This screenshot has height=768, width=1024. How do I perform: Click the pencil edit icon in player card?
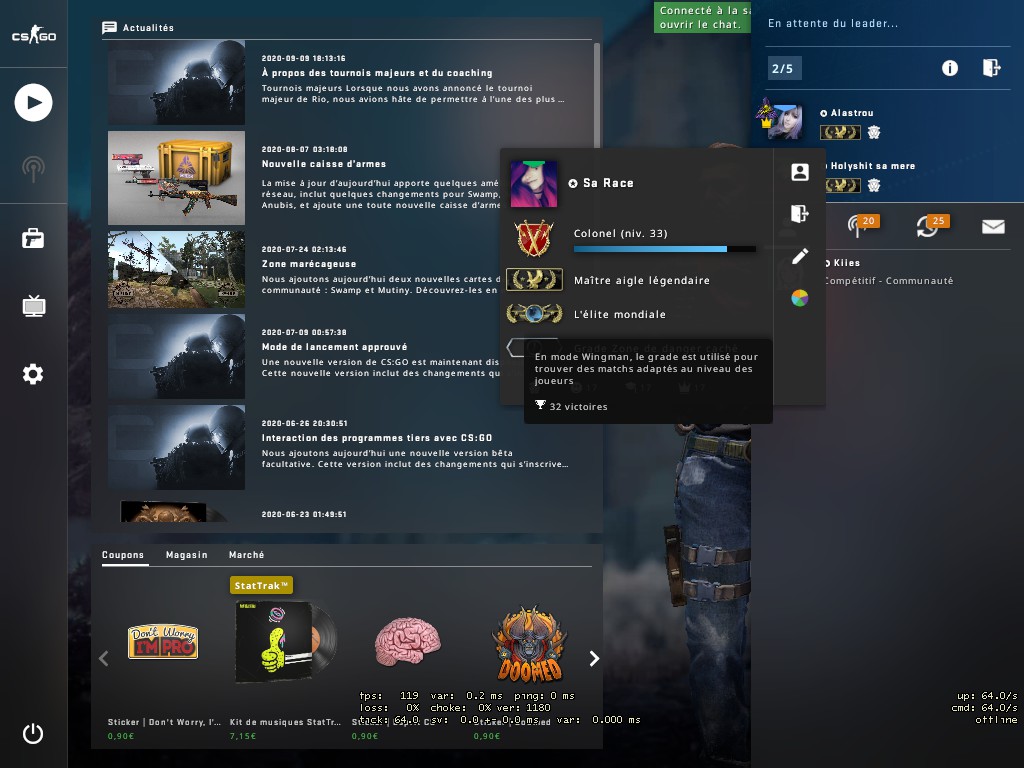pyautogui.click(x=800, y=256)
